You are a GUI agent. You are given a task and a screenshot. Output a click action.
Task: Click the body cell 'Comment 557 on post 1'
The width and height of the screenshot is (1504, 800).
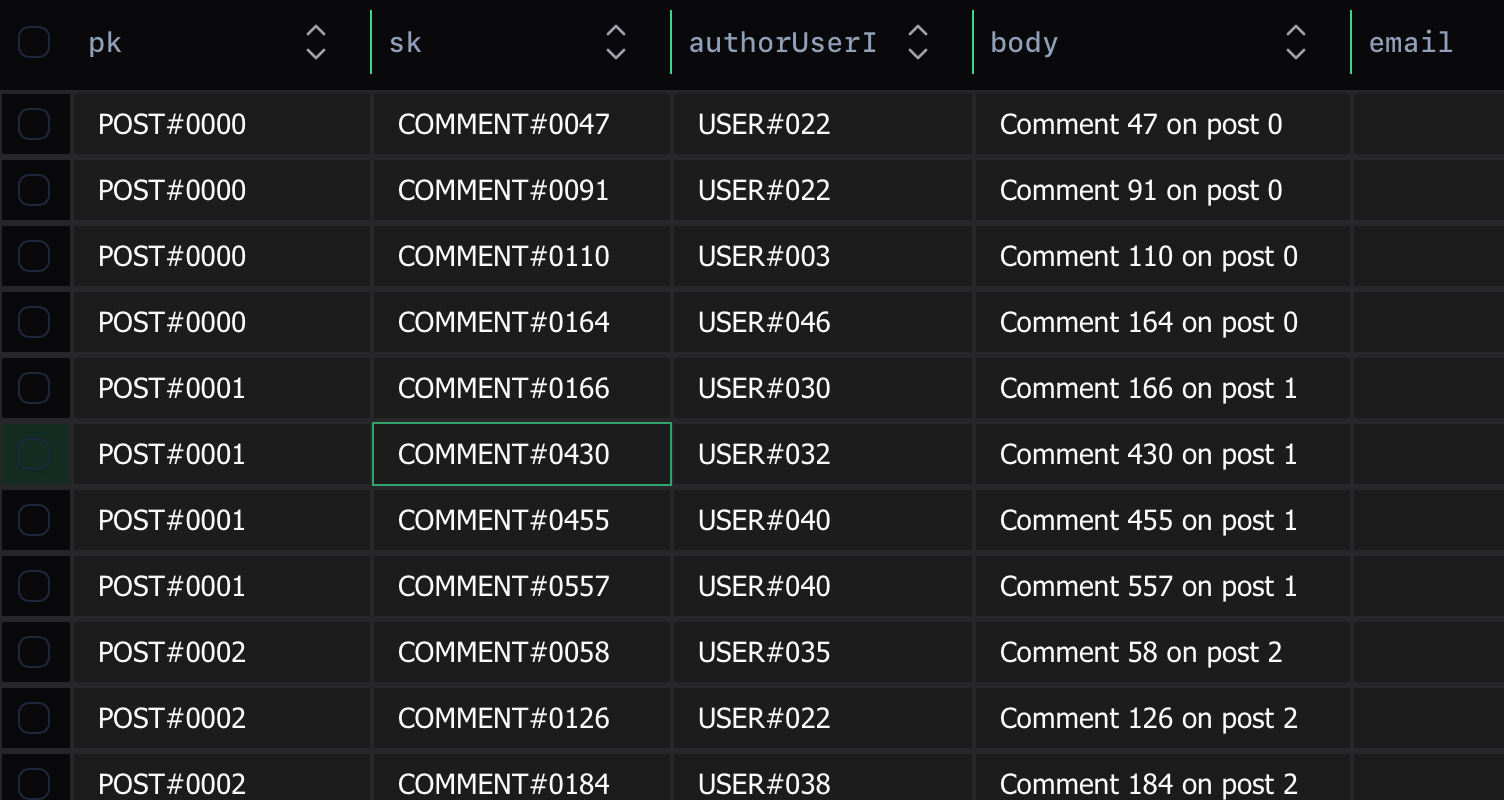tap(1163, 586)
